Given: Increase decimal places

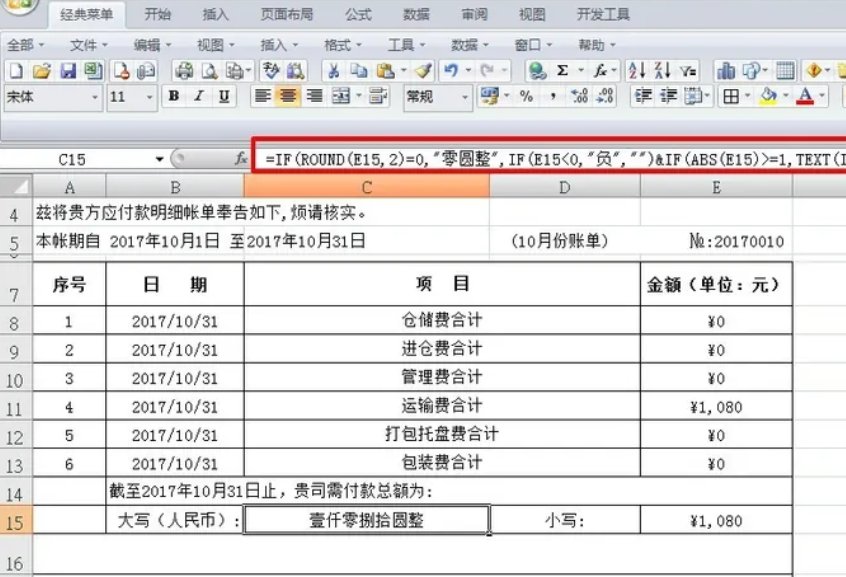Looking at the screenshot, I should click(580, 97).
